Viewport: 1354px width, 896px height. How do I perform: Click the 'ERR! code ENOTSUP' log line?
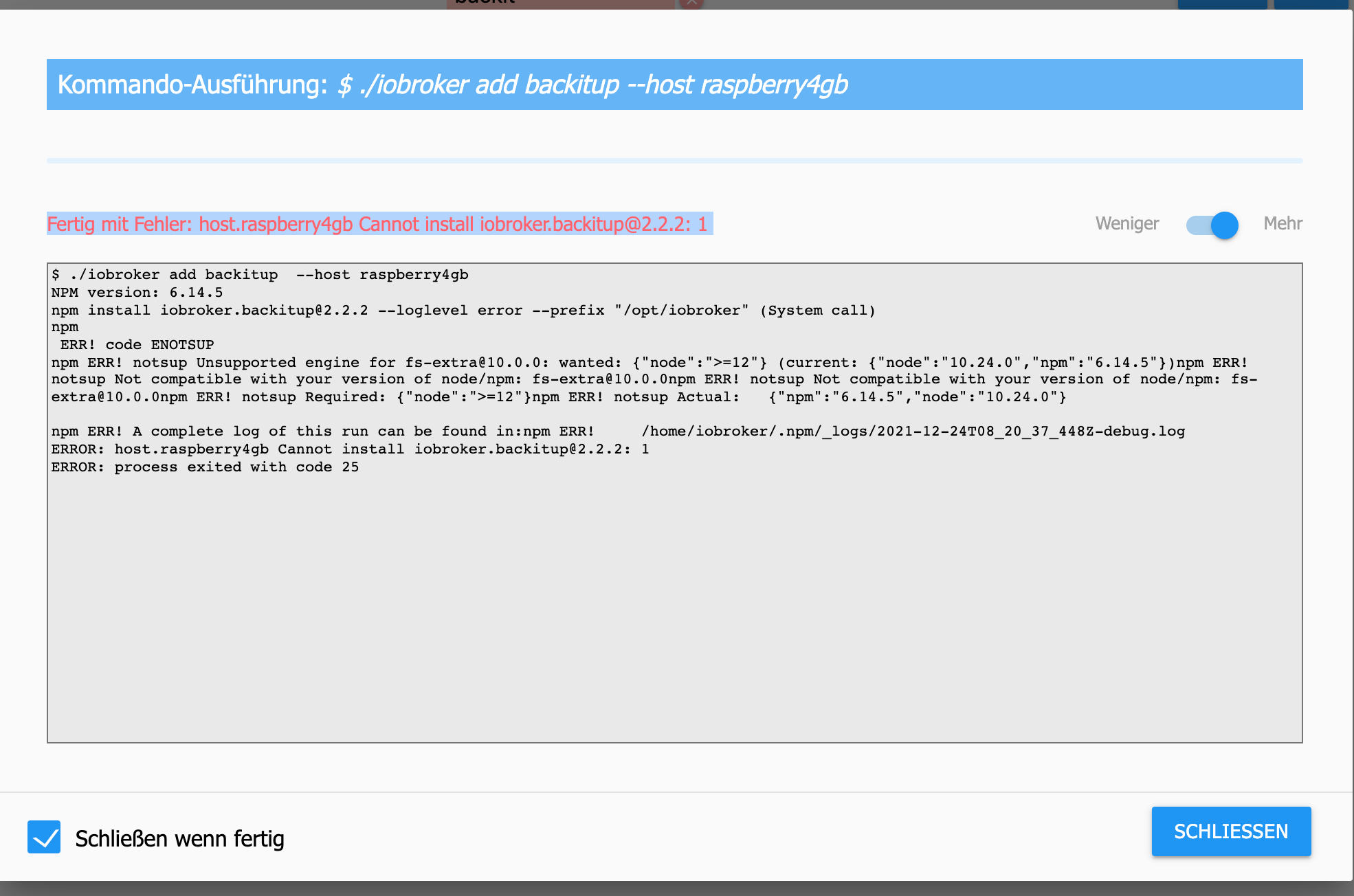(137, 345)
